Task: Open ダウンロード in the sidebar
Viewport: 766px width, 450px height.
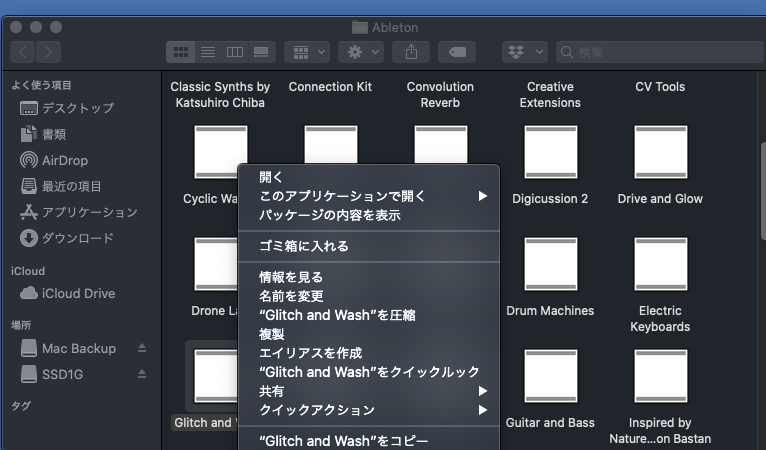Action: 66,238
